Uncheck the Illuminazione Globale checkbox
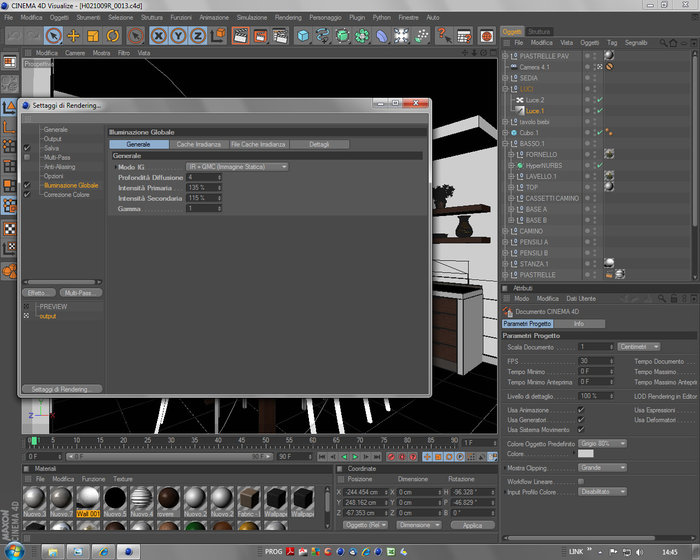The image size is (700, 560). 27,185
